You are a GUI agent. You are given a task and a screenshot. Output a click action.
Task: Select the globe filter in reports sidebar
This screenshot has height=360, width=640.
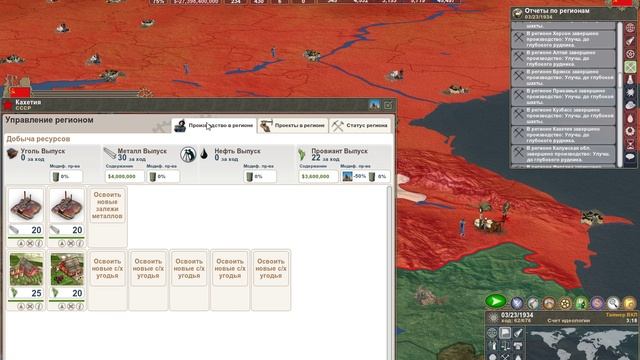631,28
